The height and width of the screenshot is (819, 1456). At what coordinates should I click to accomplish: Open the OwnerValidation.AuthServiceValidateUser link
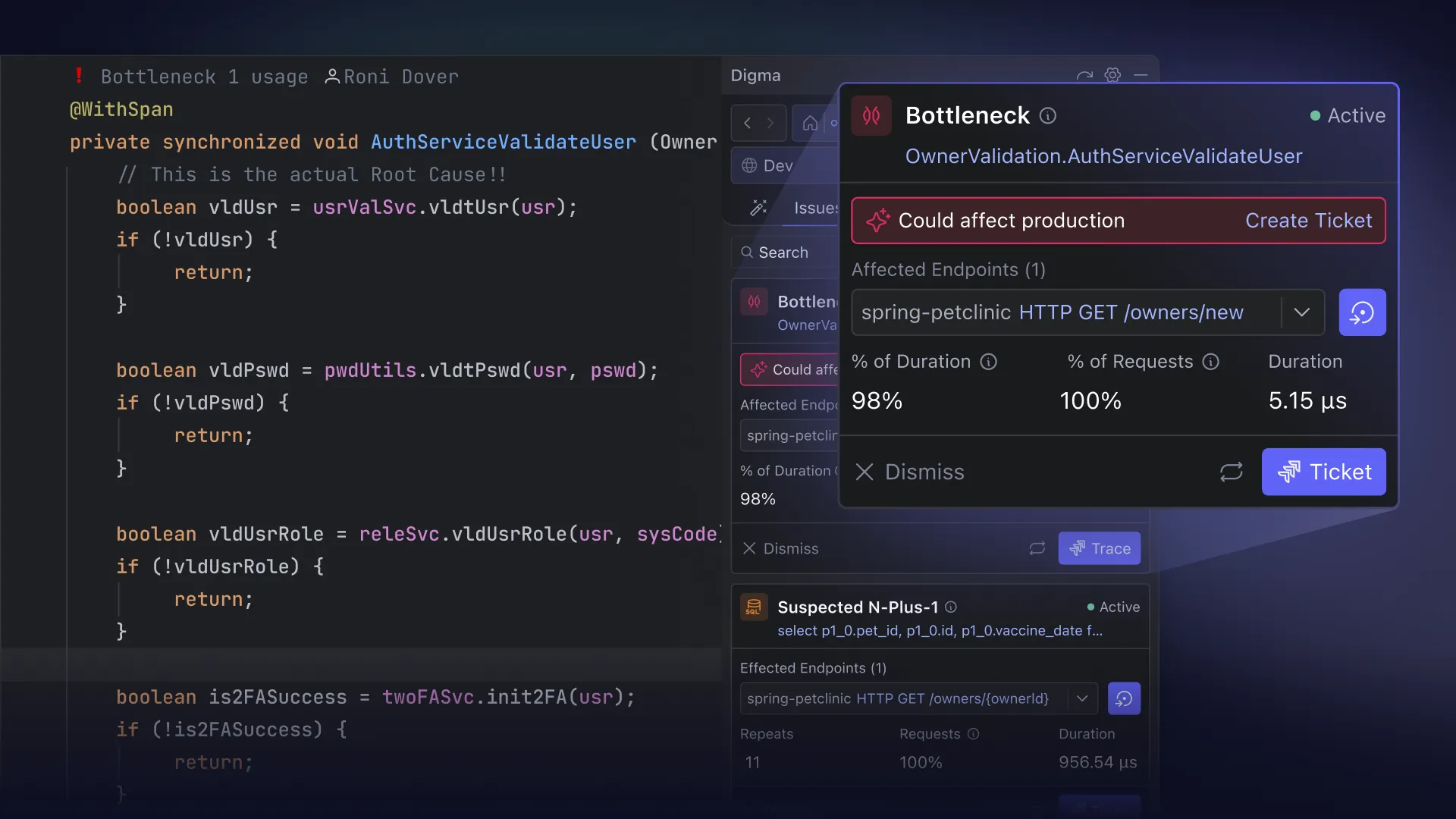point(1103,156)
